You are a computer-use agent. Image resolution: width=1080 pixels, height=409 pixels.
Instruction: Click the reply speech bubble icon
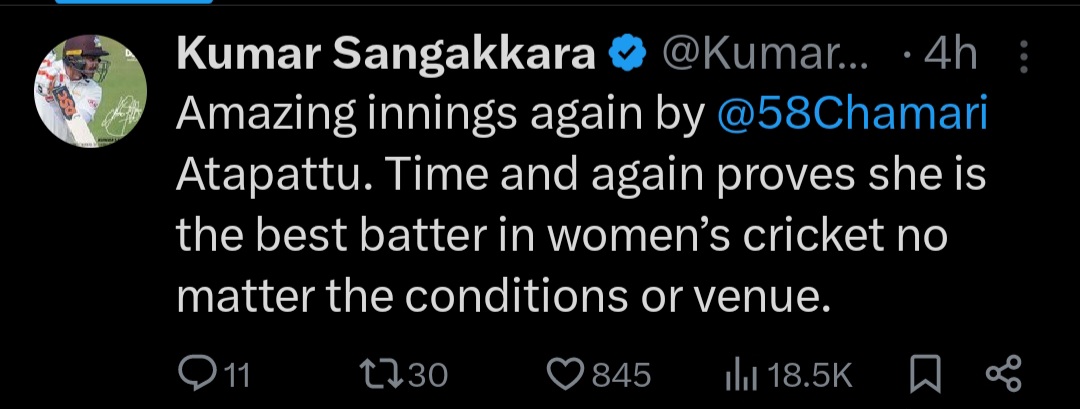pyautogui.click(x=193, y=374)
